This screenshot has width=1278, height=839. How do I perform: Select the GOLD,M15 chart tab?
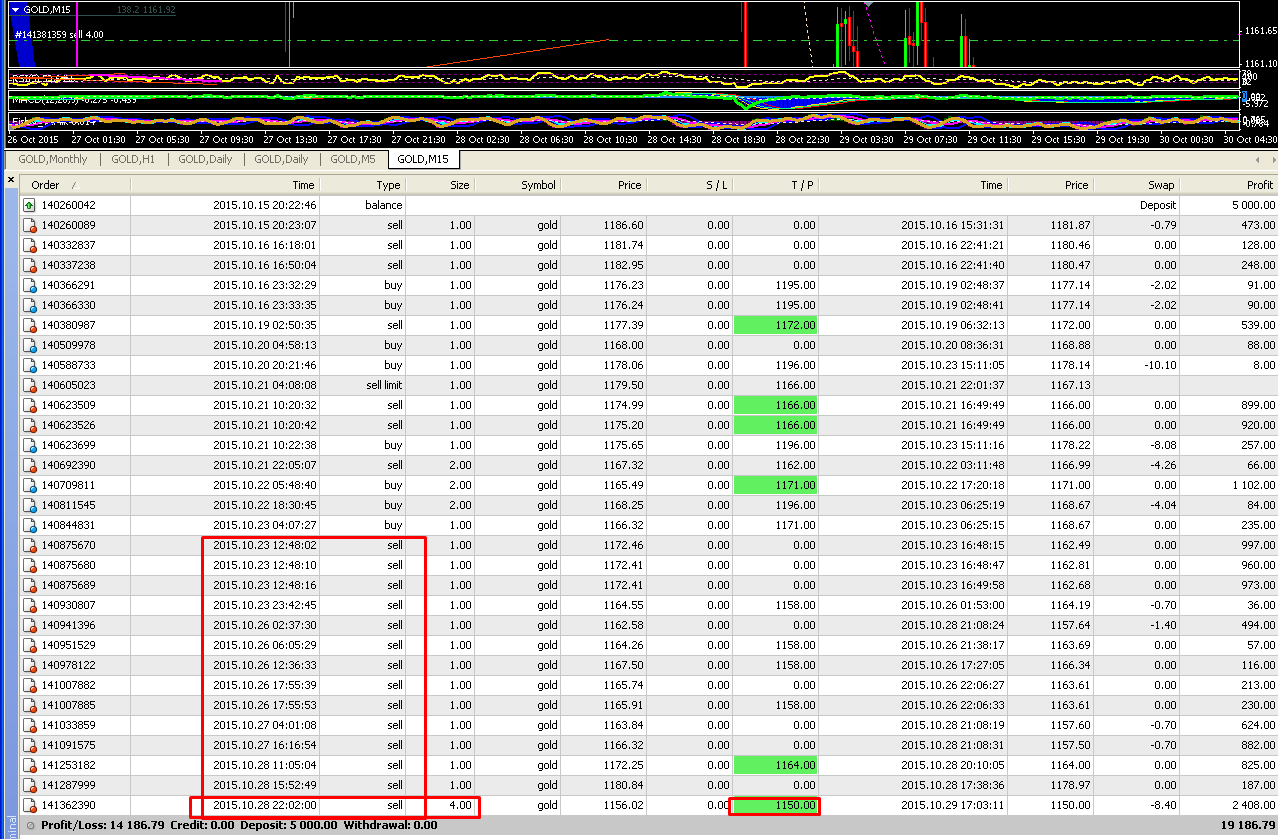click(423, 159)
